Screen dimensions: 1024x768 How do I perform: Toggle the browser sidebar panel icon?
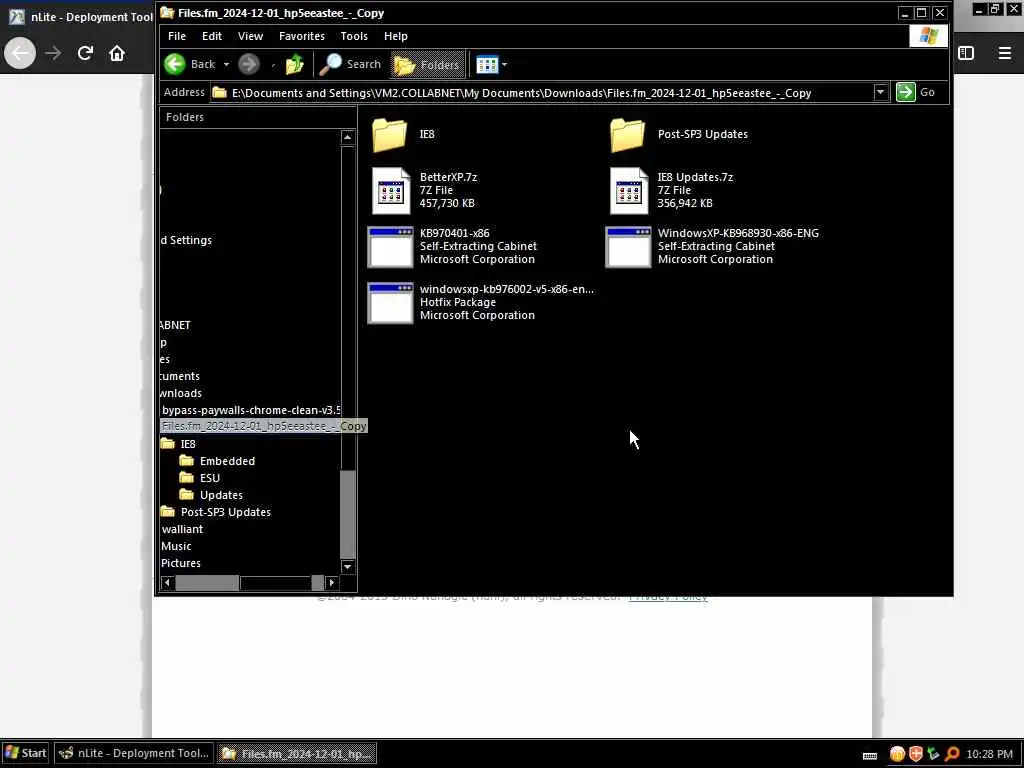966,53
